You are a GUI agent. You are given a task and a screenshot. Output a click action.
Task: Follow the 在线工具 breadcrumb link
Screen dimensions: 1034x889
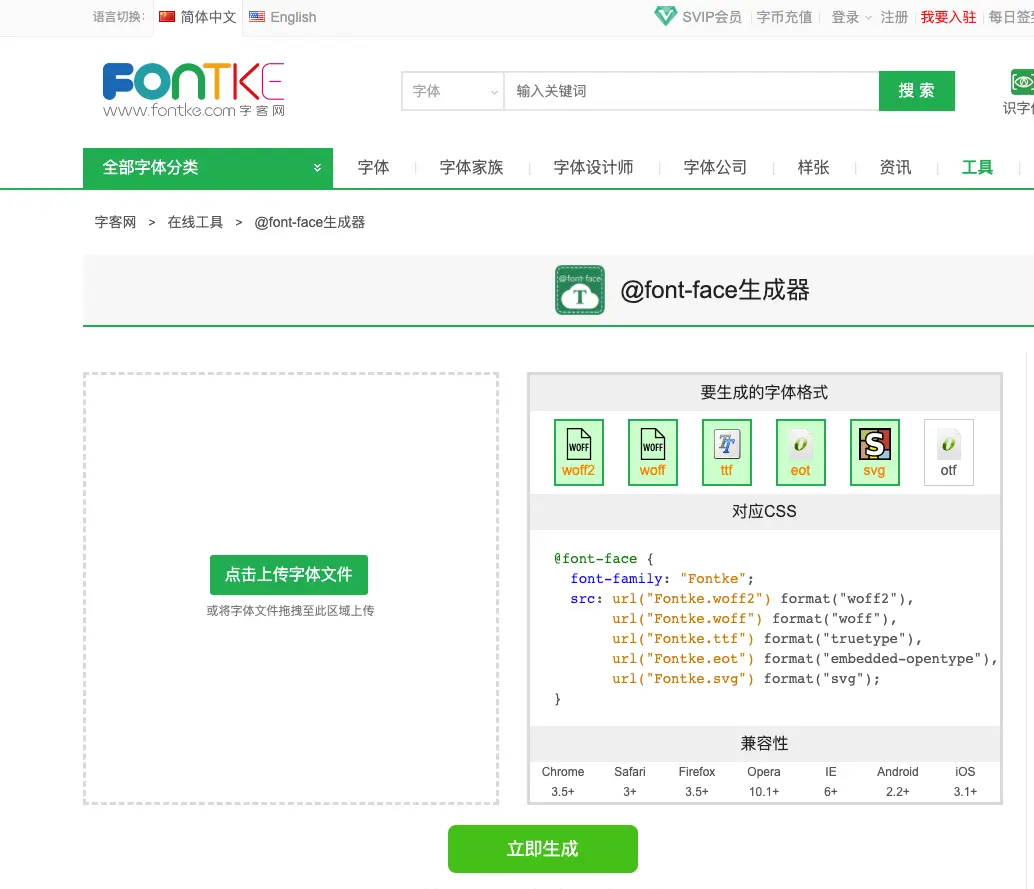[x=196, y=222]
